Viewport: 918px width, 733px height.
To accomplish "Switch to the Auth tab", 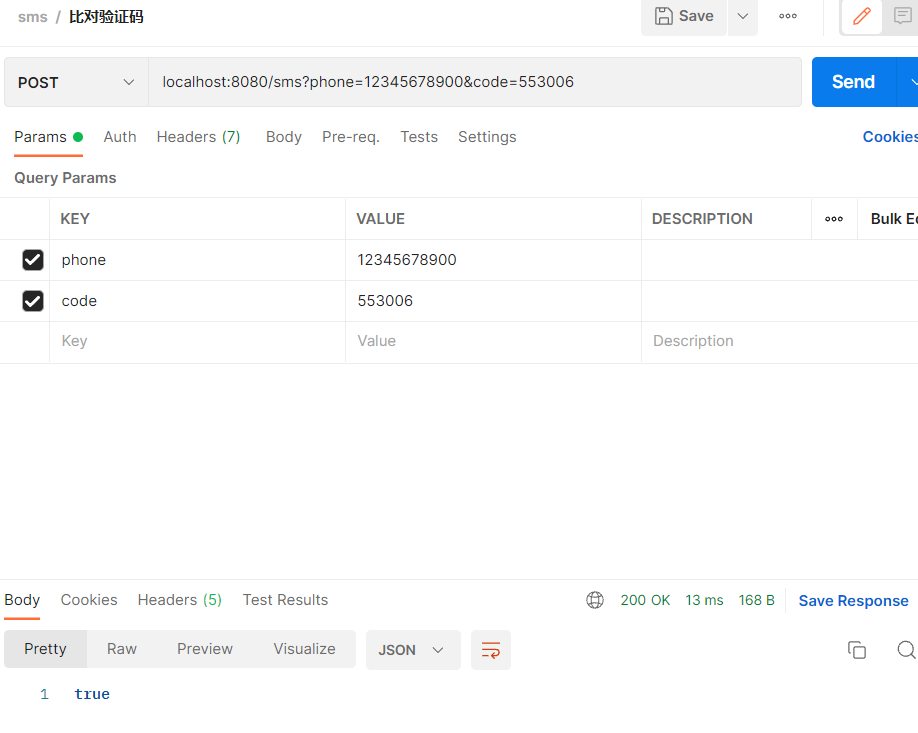I will pyautogui.click(x=120, y=137).
